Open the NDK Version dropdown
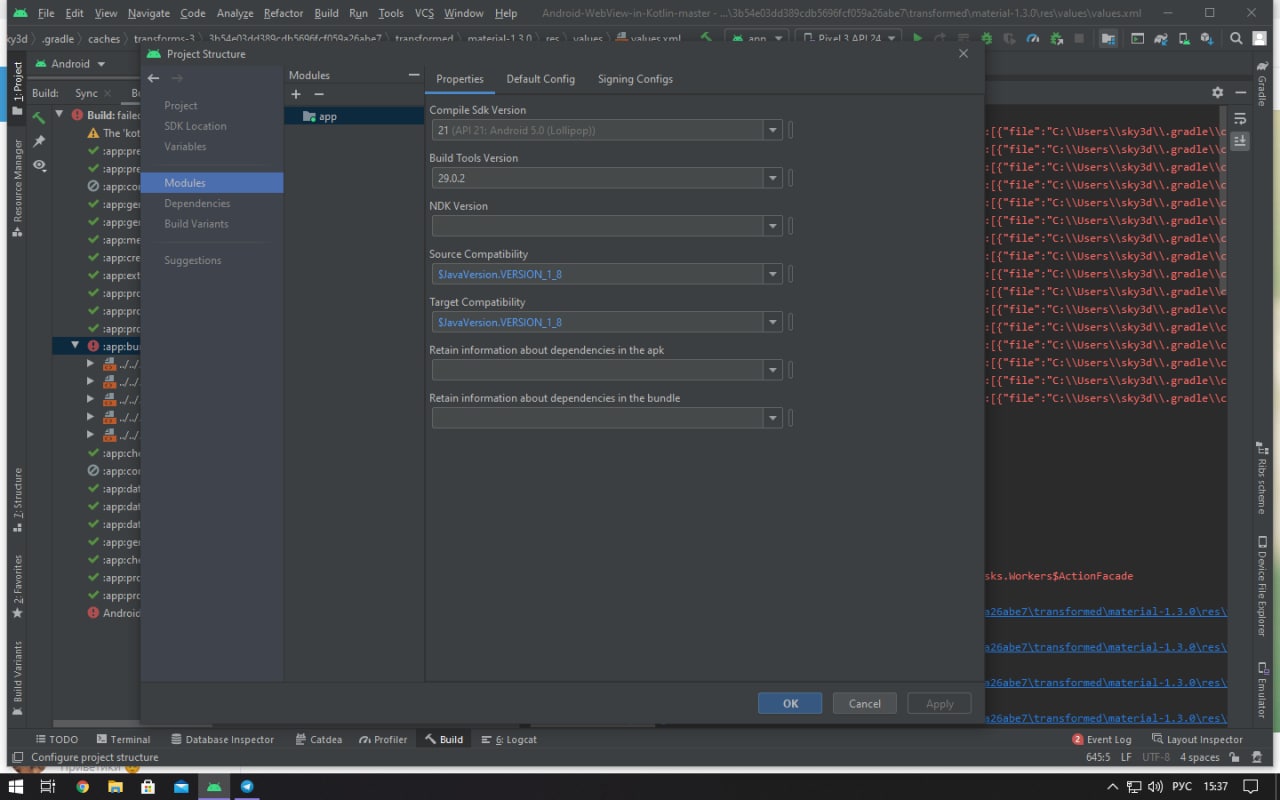 pyautogui.click(x=772, y=226)
